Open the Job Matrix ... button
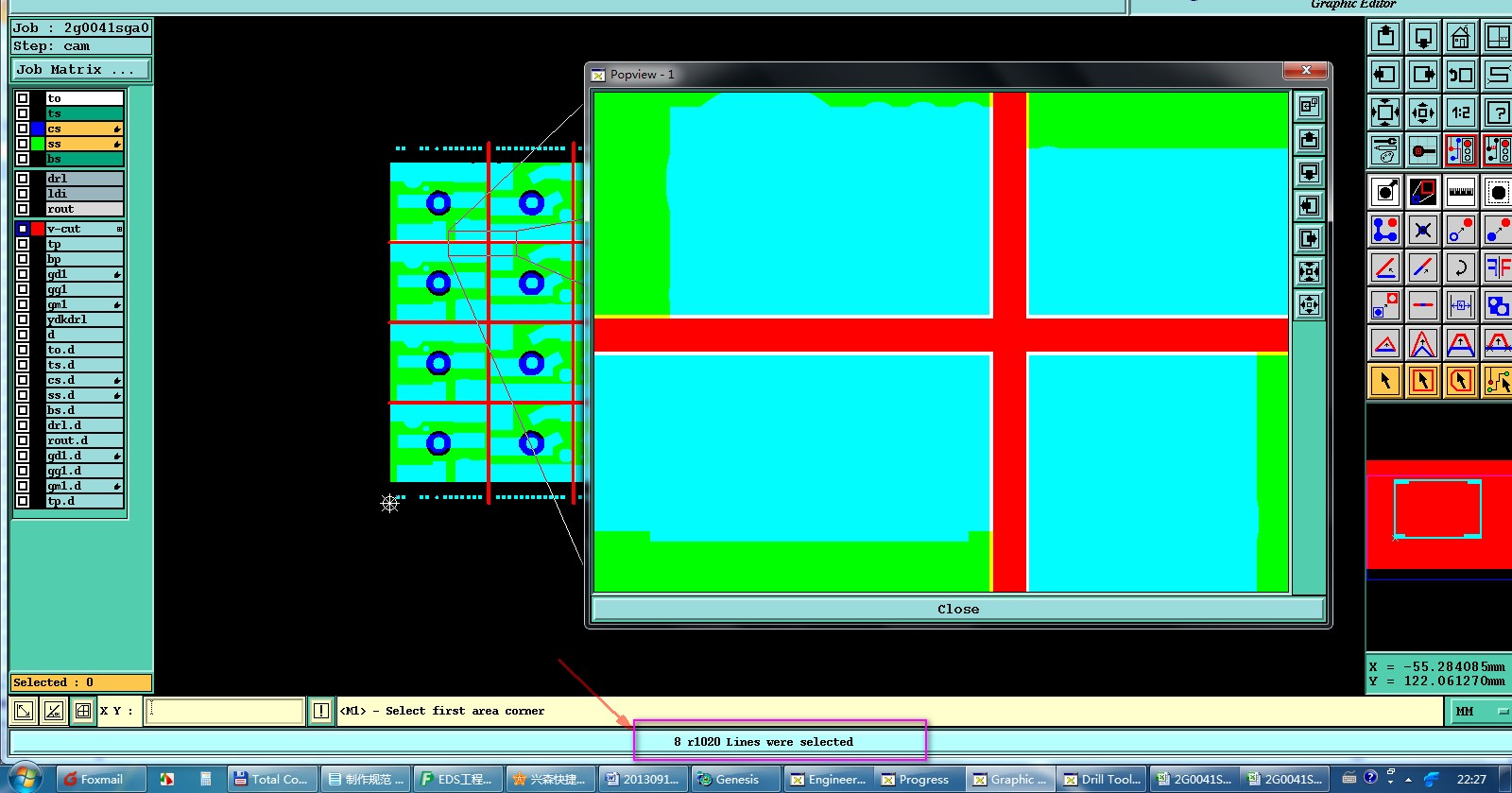Screen dimensions: 1512x793 80,69
